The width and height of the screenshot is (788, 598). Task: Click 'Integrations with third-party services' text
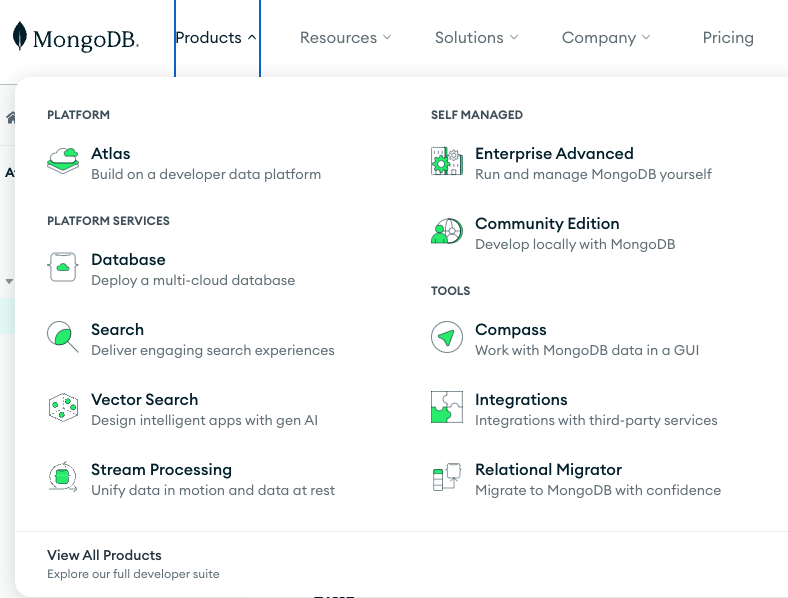(x=596, y=420)
